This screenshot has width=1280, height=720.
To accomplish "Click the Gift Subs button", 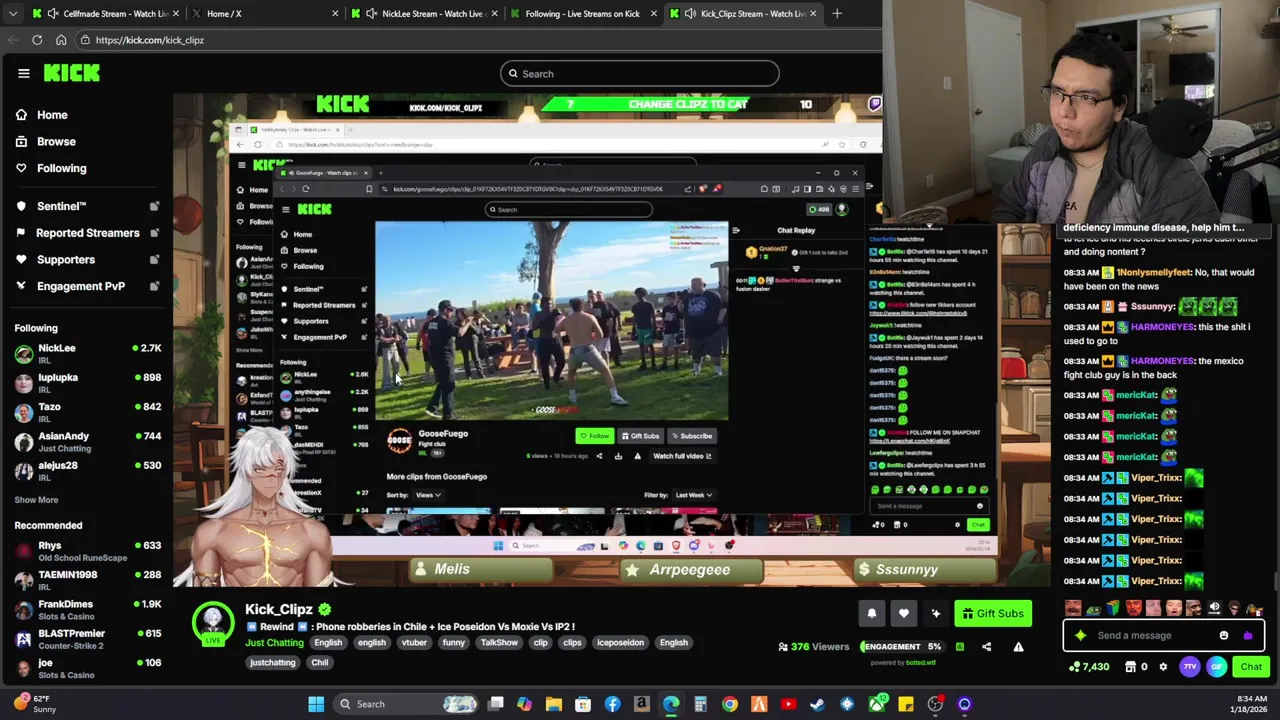I will click(x=993, y=613).
